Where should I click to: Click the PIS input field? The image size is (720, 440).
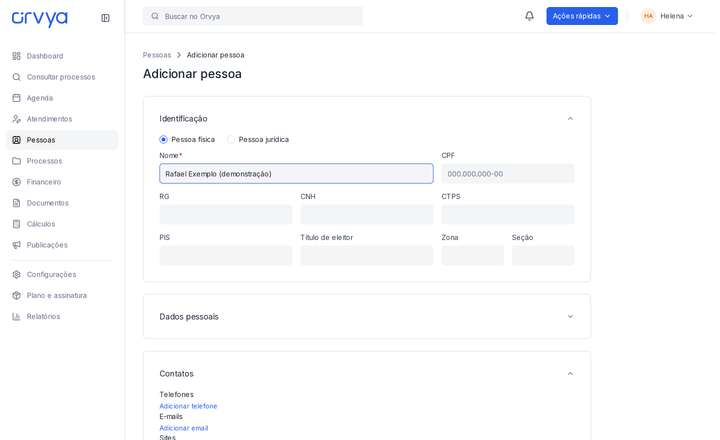226,255
